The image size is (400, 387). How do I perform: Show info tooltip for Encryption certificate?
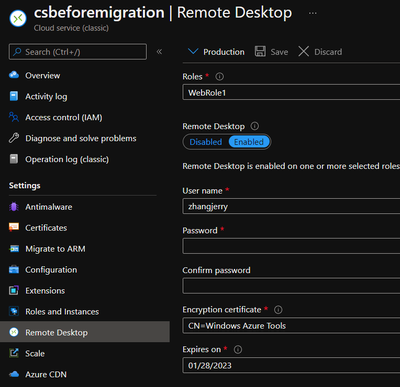(x=278, y=310)
